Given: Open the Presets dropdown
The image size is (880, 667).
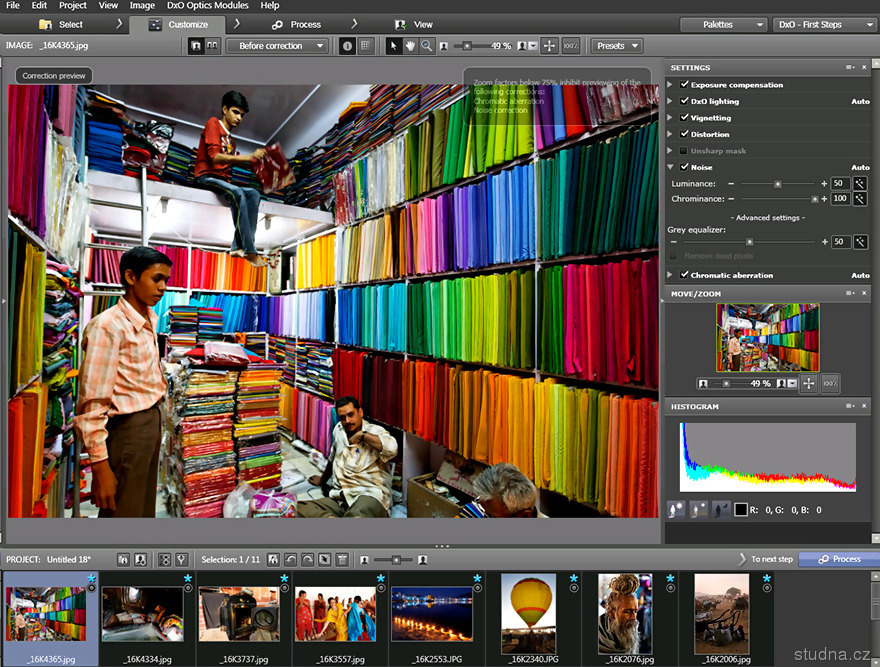Looking at the screenshot, I should coord(616,46).
